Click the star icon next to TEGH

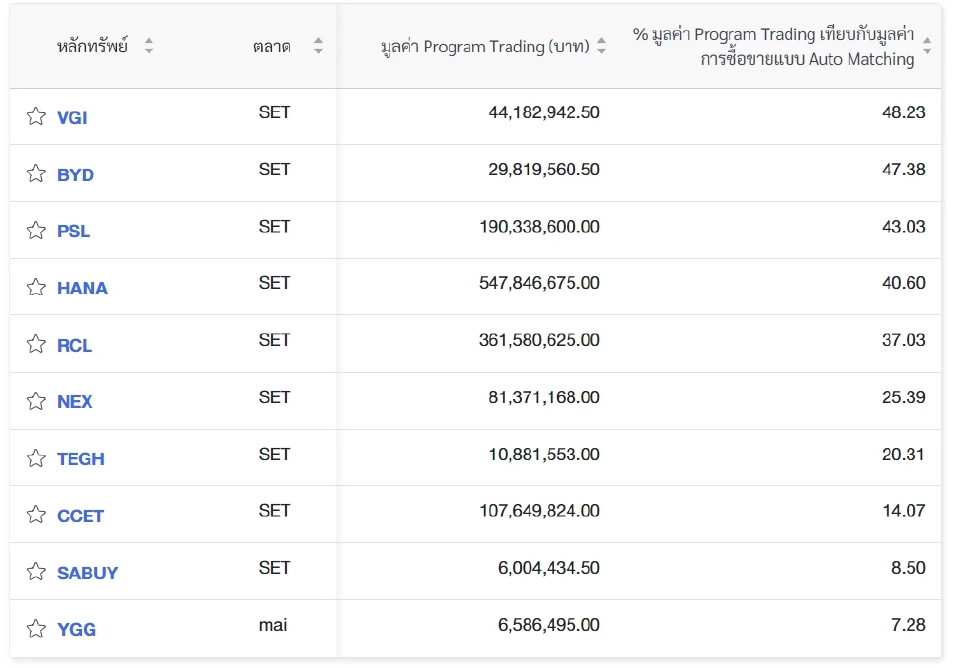[x=36, y=458]
